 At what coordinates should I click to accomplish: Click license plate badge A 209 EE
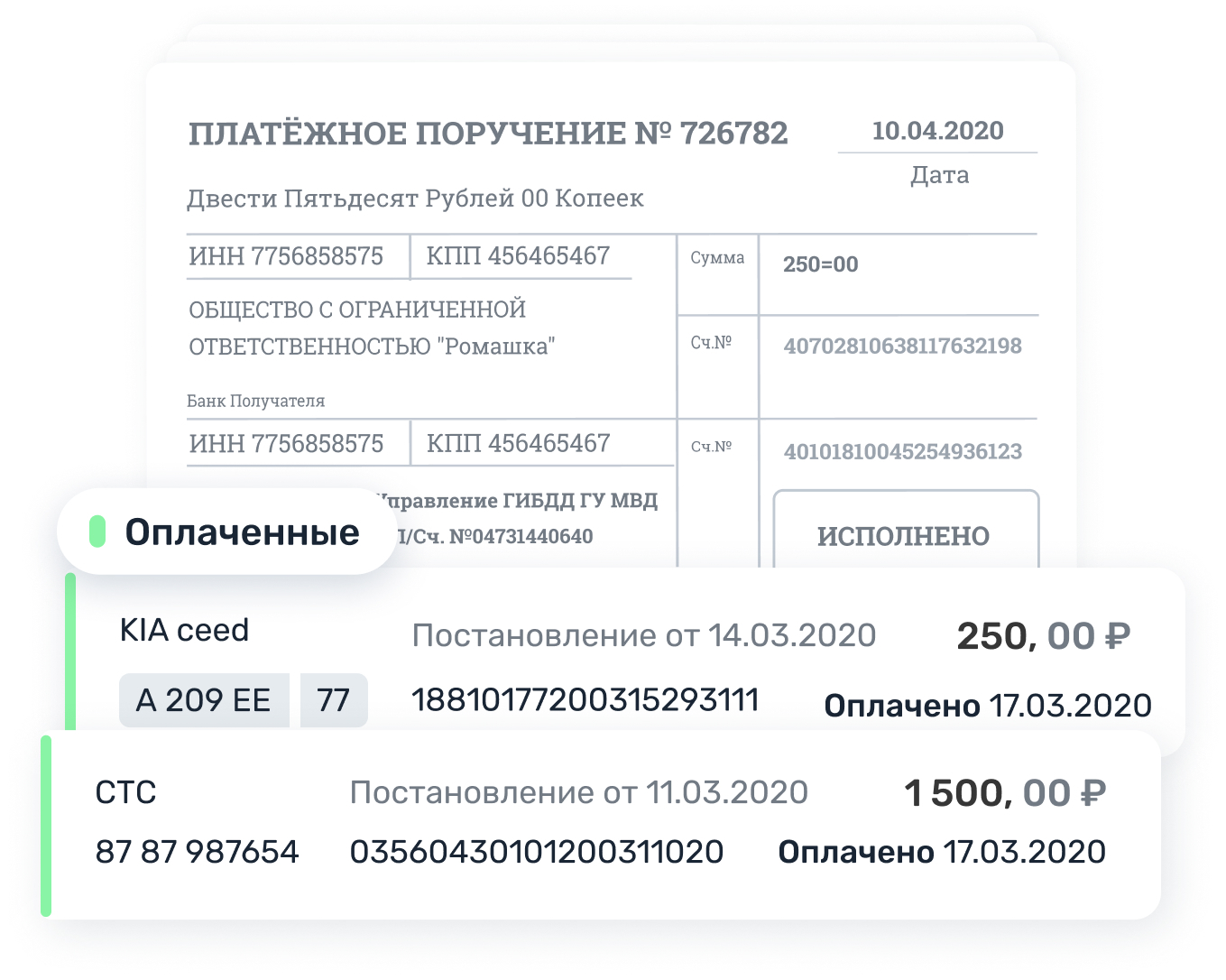coord(204,700)
